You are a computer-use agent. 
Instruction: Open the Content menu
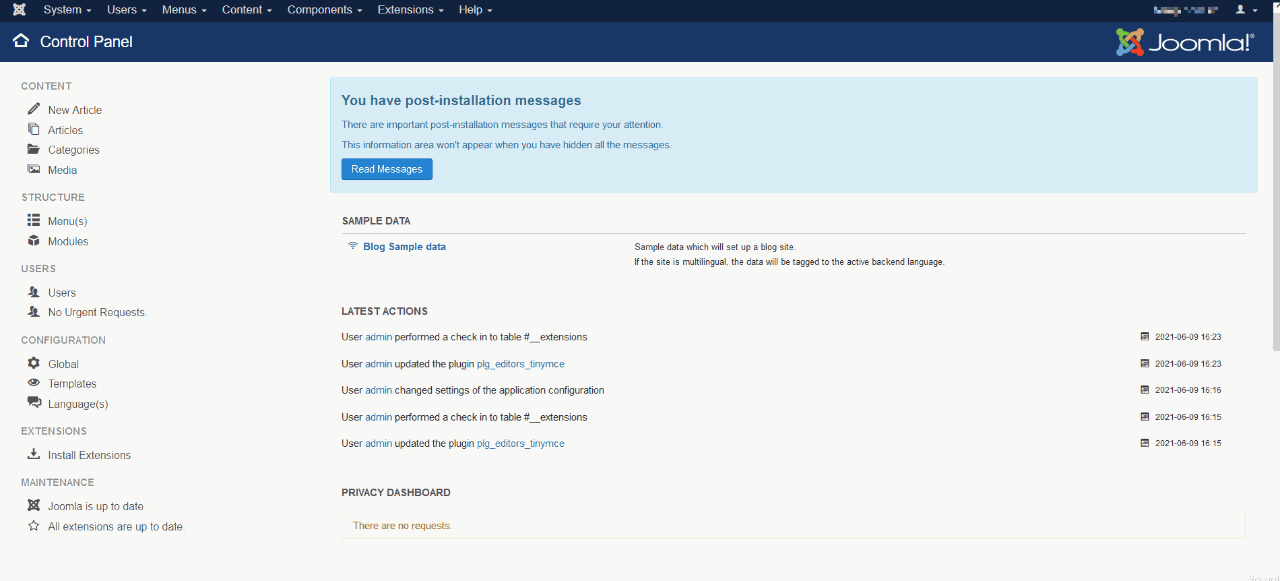pyautogui.click(x=247, y=10)
